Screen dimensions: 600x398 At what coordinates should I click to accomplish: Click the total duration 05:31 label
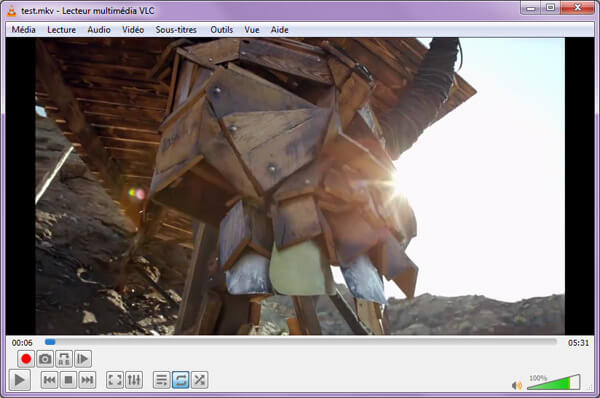(x=578, y=343)
